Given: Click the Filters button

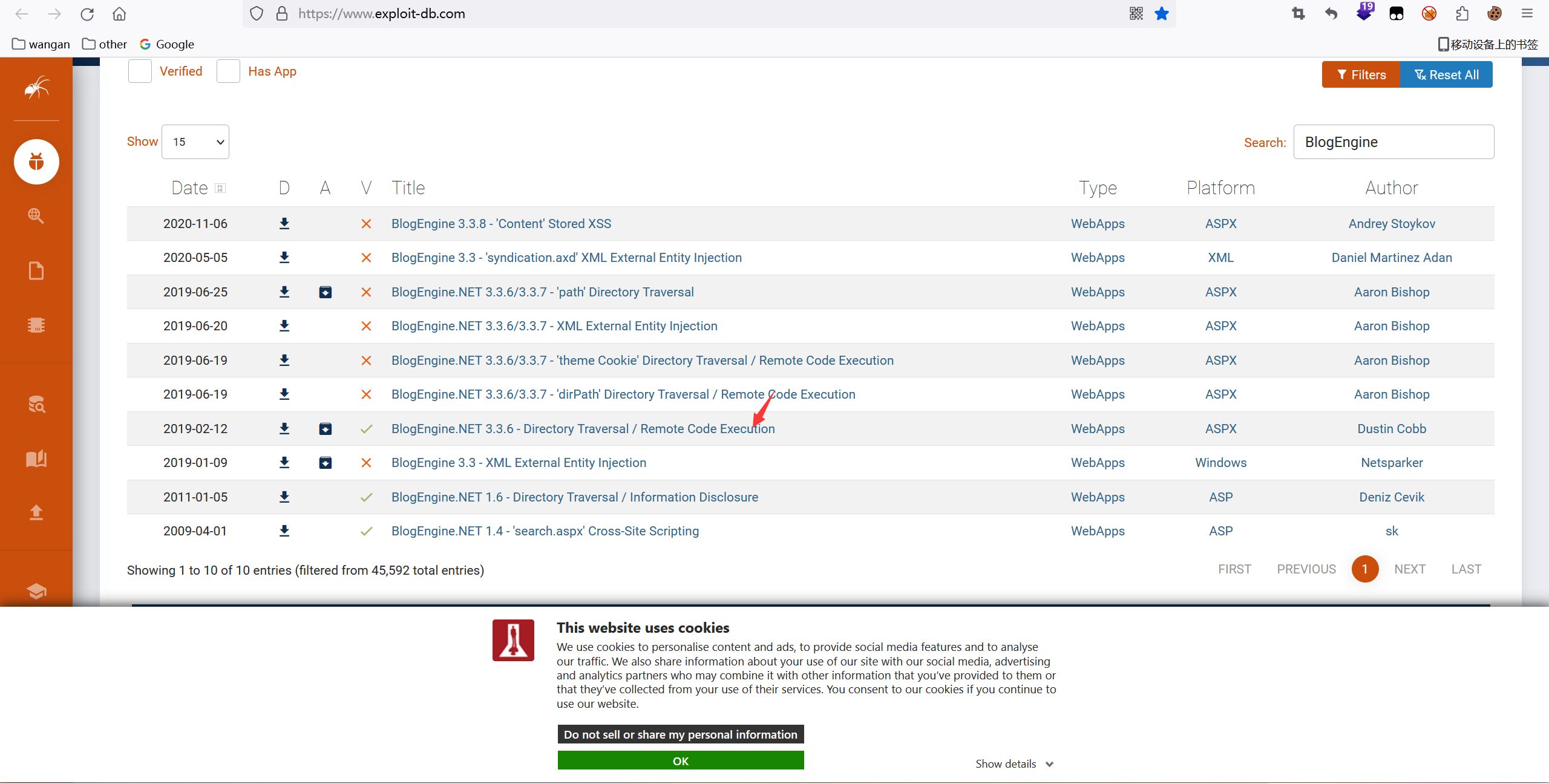Looking at the screenshot, I should coord(1361,74).
